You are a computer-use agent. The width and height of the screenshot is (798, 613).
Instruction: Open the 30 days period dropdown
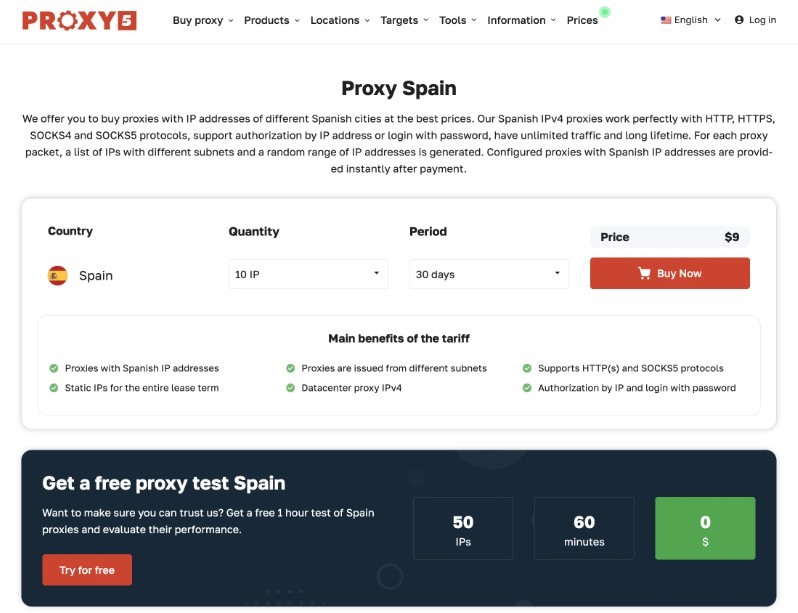tap(489, 274)
